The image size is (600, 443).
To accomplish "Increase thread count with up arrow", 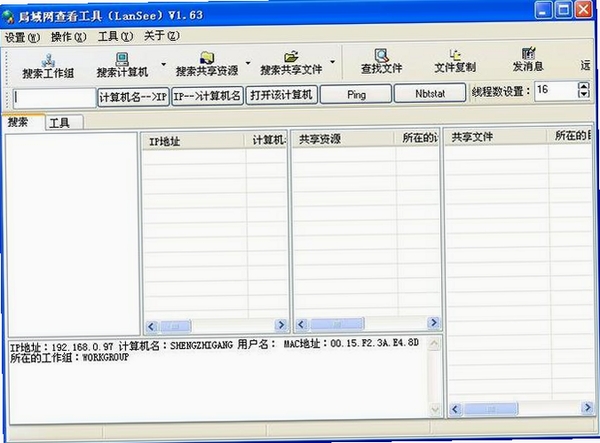I will [584, 86].
